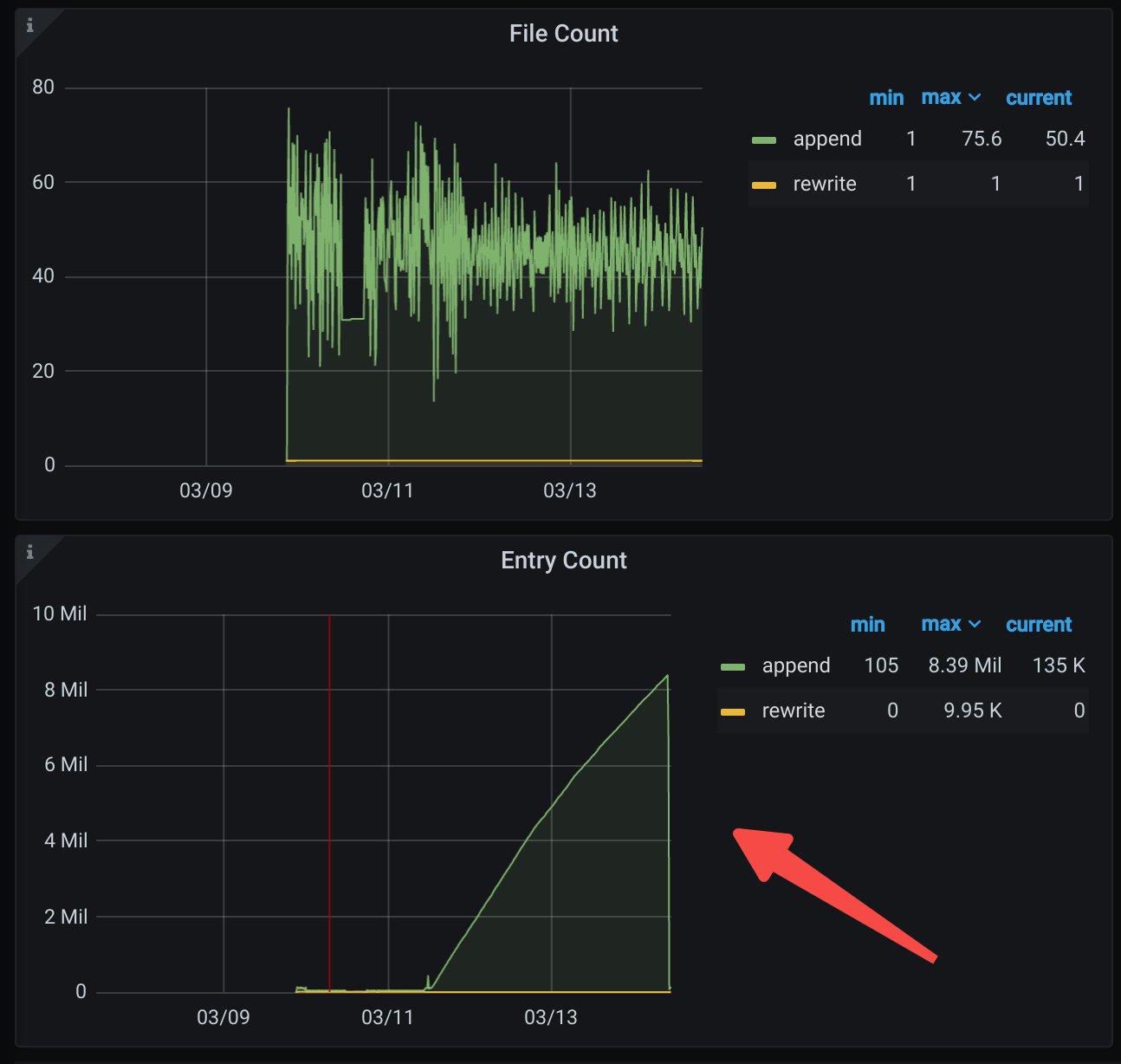Image resolution: width=1121 pixels, height=1064 pixels.
Task: Click the 50.4 current value for append
Action: coord(1065,139)
